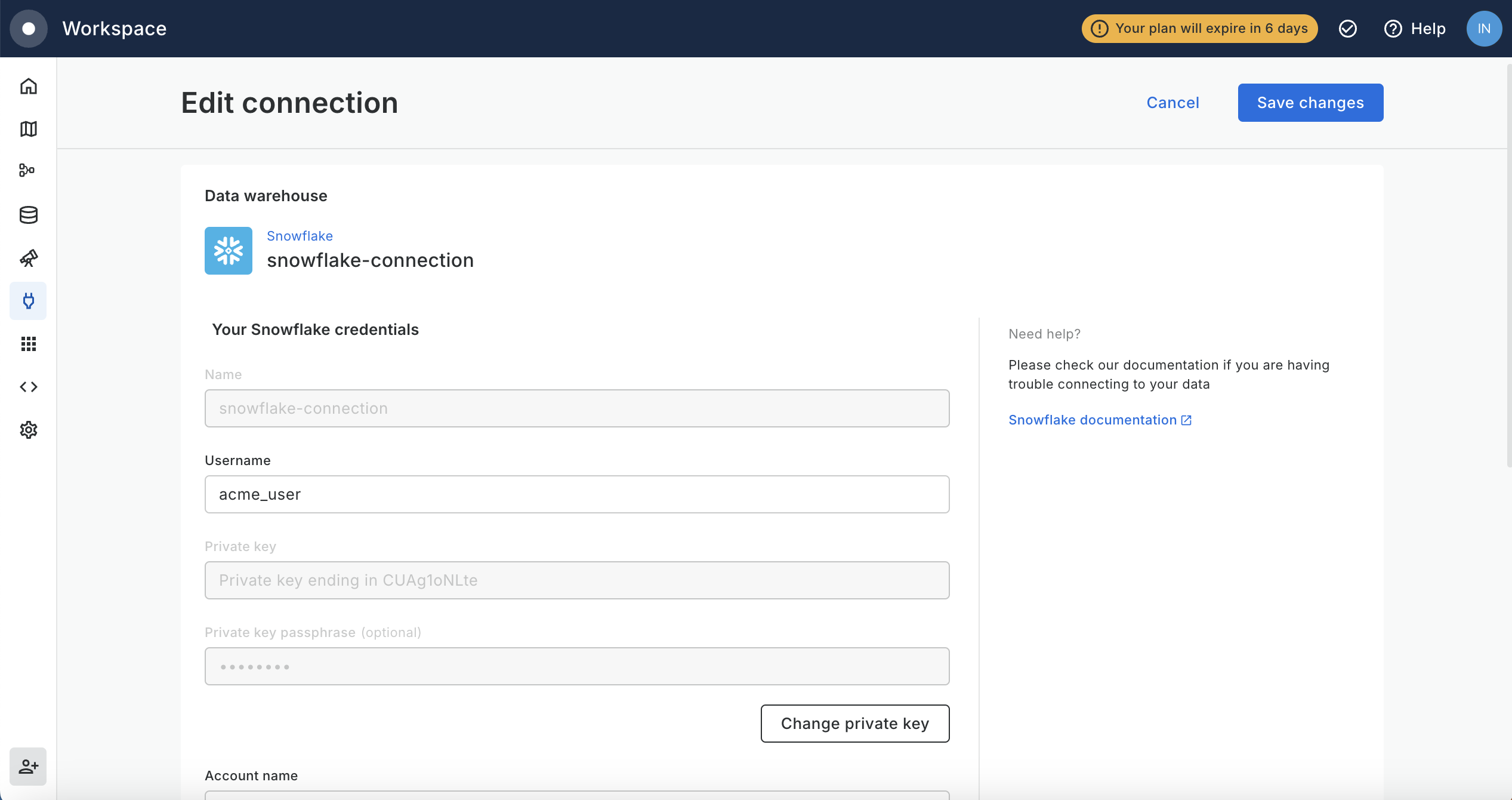Viewport: 1512px width, 800px height.
Task: Click the map icon in sidebar
Action: point(28,129)
